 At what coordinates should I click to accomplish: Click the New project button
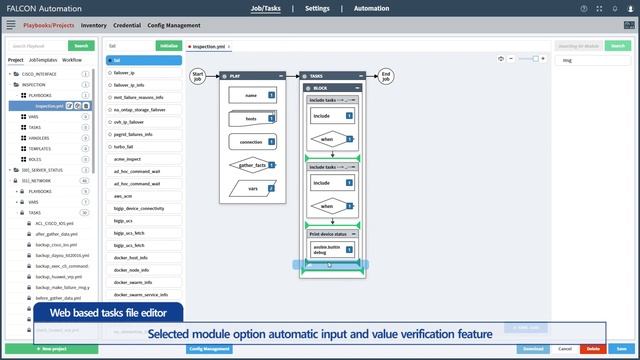[x=52, y=349]
